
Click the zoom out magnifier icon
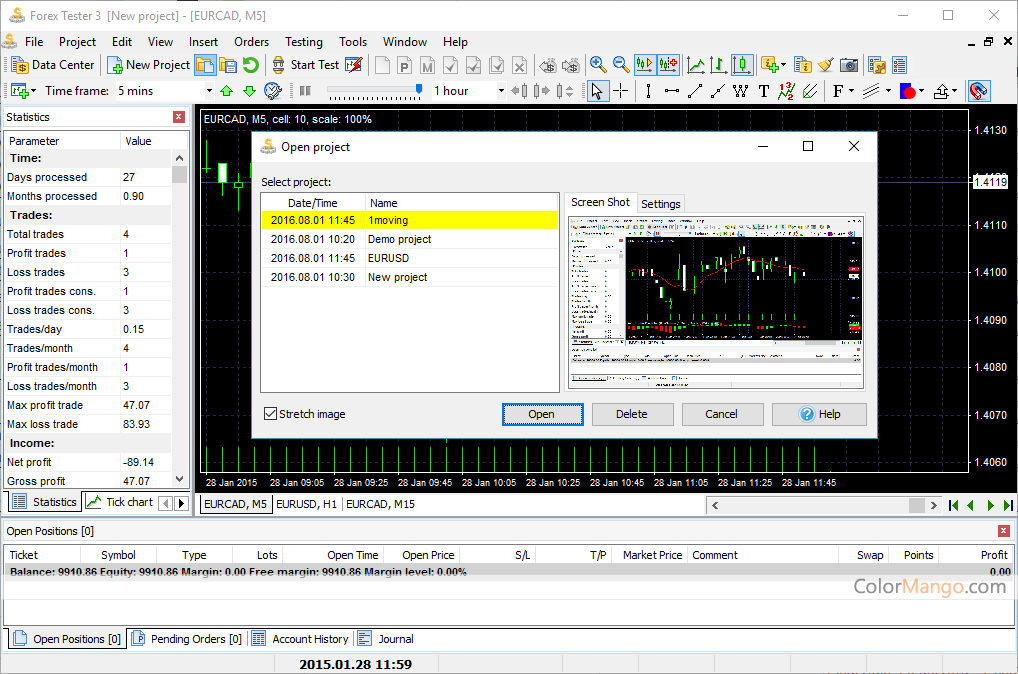pos(621,65)
